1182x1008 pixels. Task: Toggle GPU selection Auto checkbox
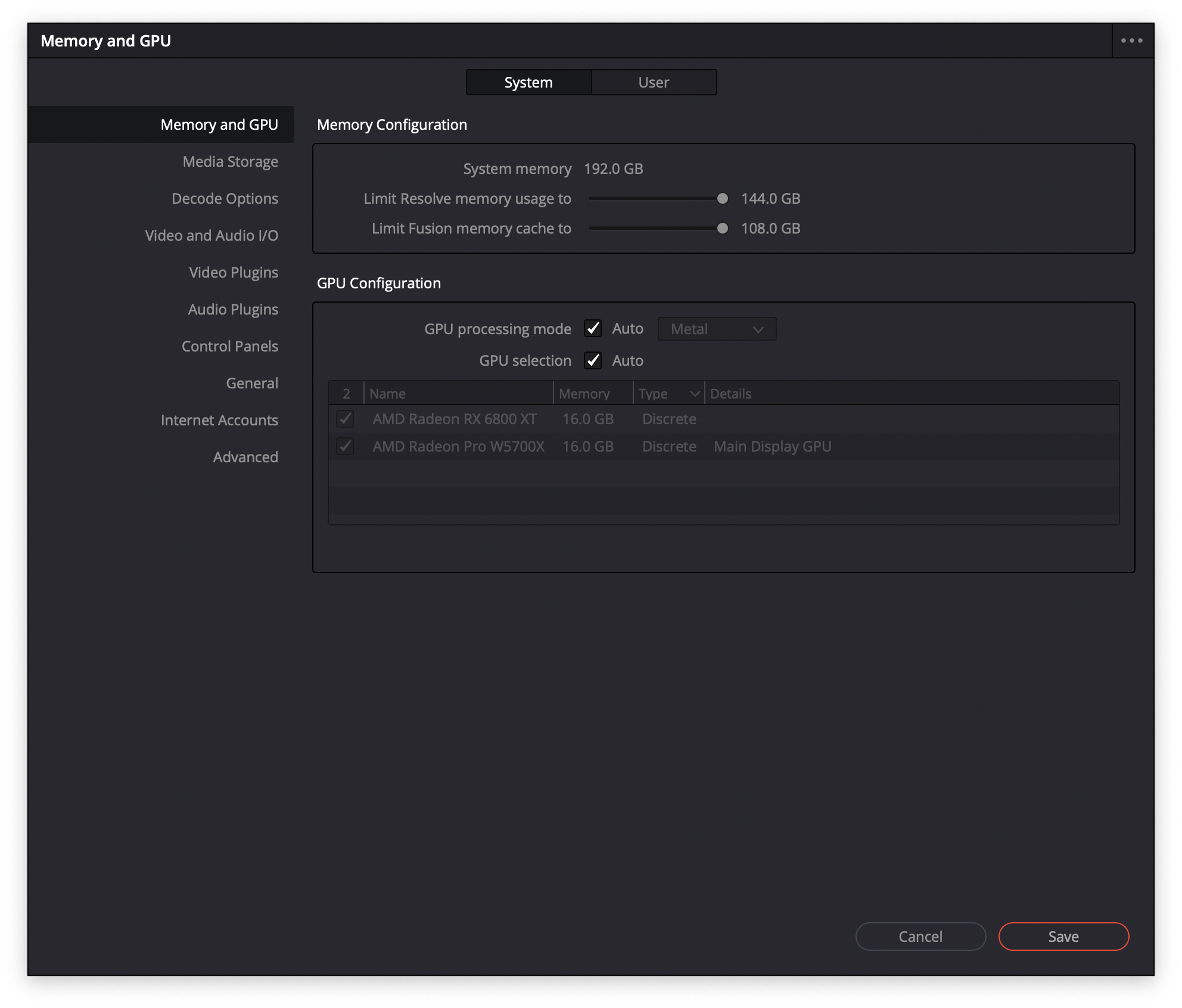tap(593, 360)
